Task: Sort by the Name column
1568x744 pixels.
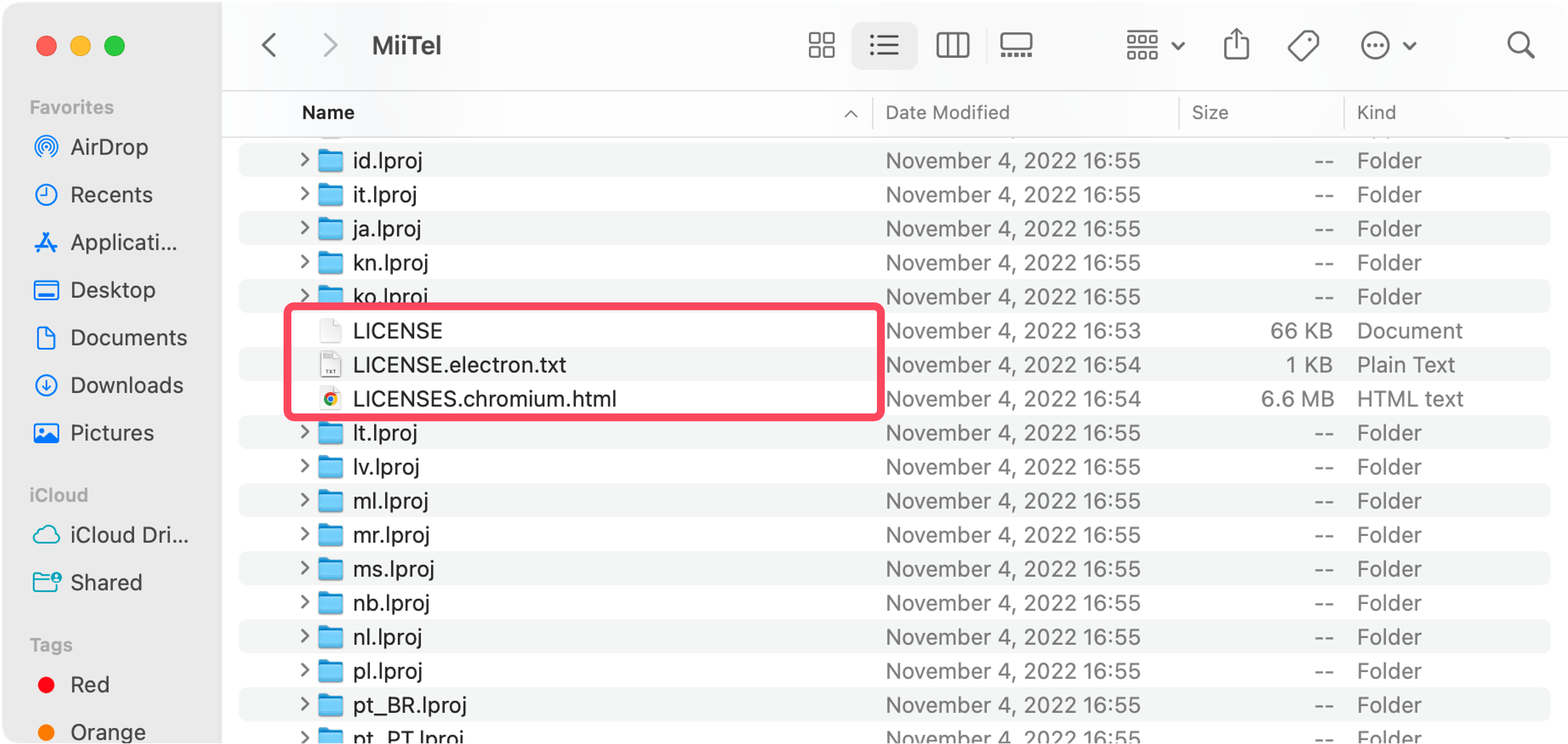Action: coord(329,113)
